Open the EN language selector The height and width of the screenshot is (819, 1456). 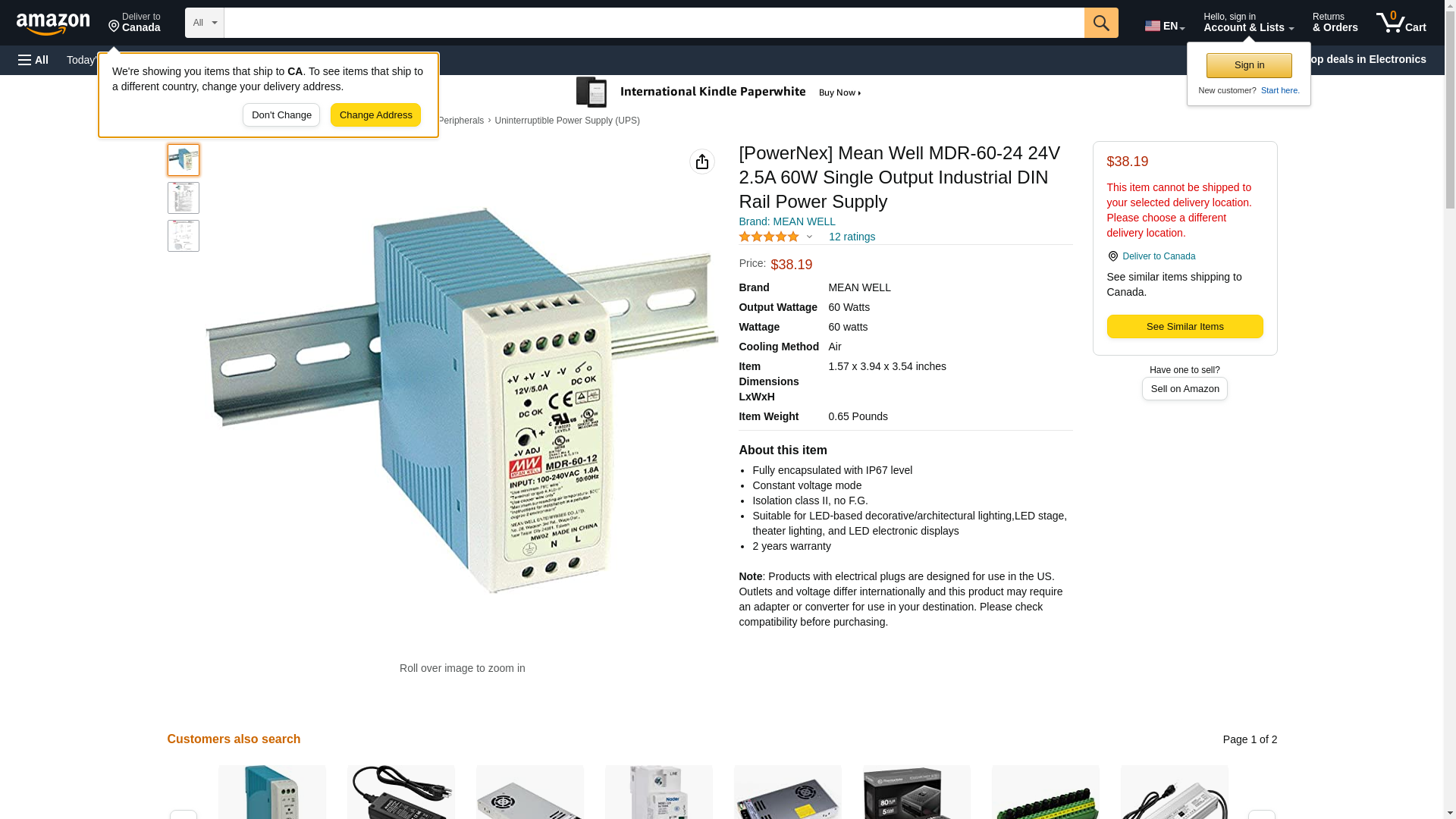pos(1165,26)
